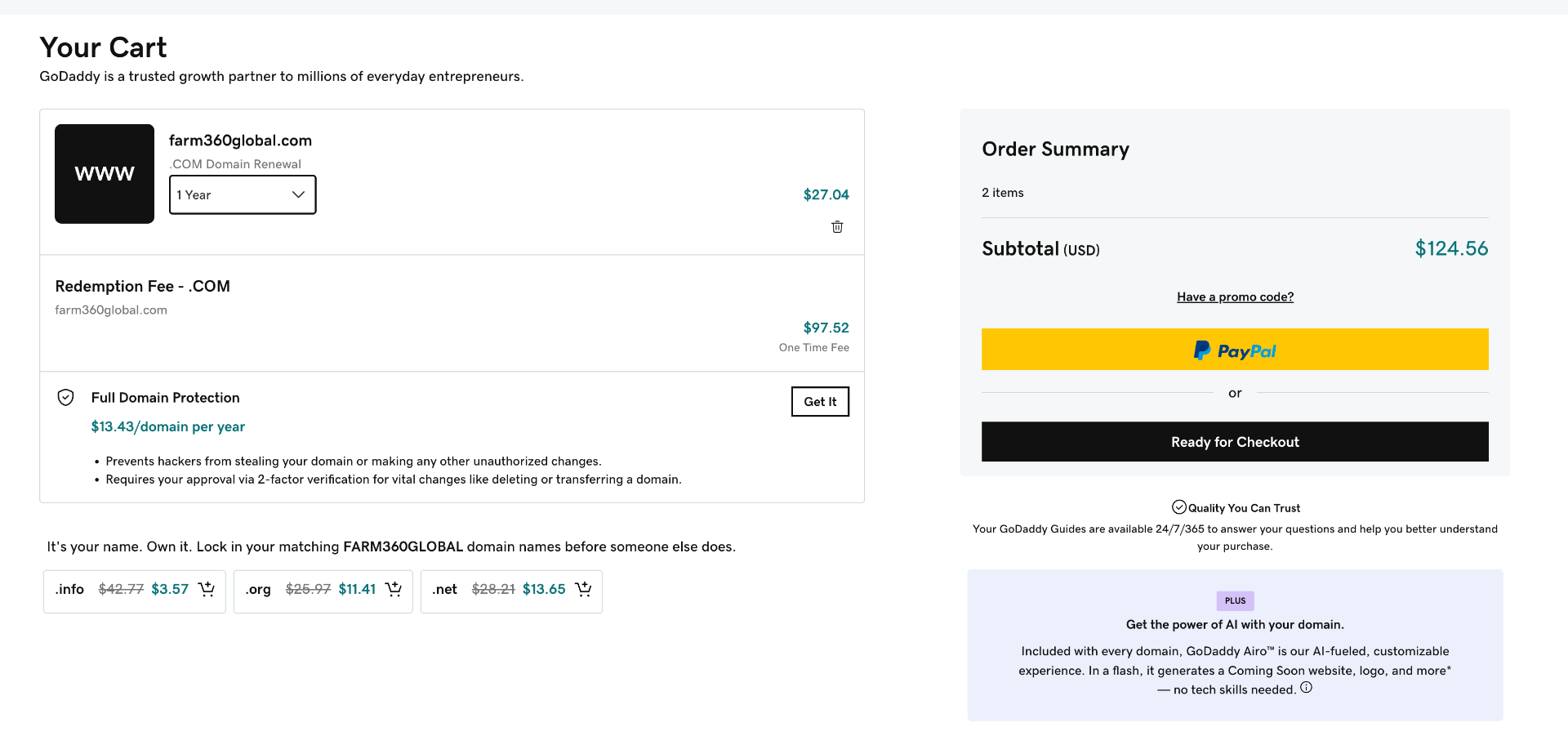Open the 'Have a promo code?' link
Viewport: 1568px width, 745px height.
pyautogui.click(x=1235, y=297)
